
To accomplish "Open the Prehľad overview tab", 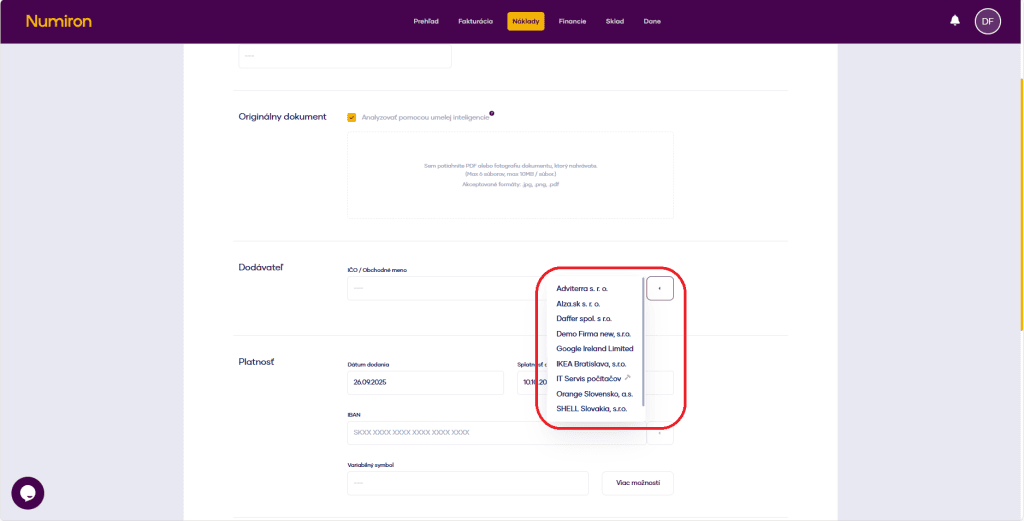I will (x=426, y=21).
